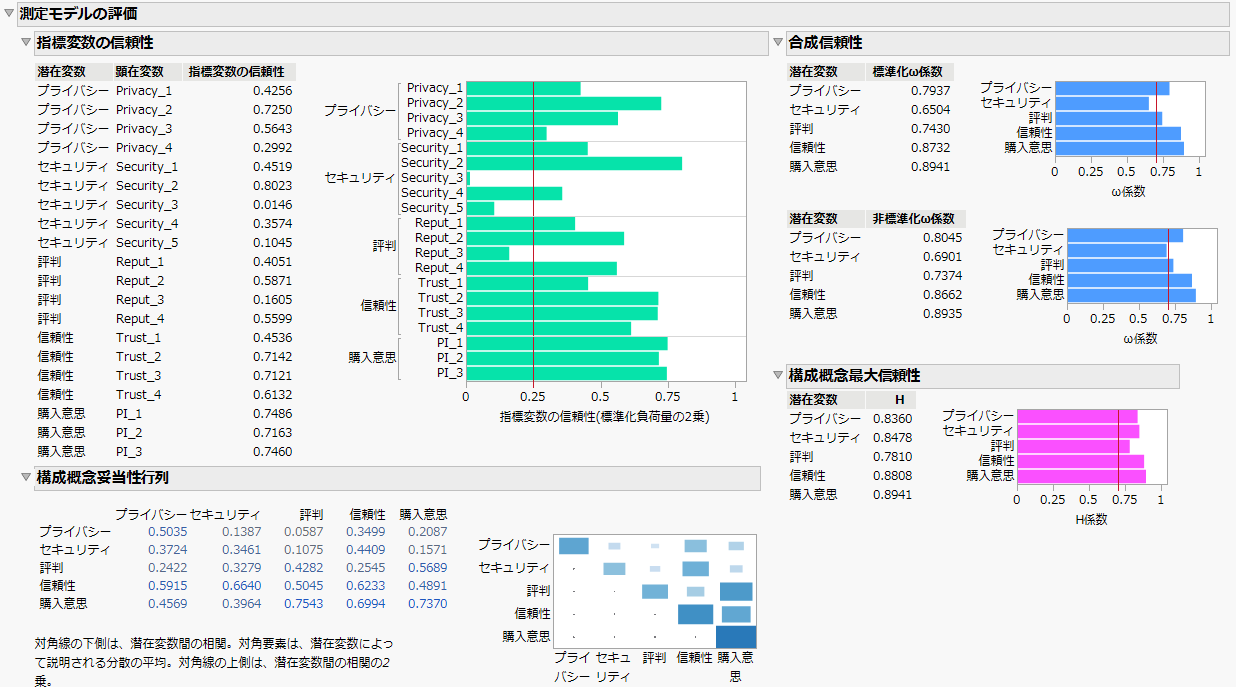Click the 購入意思 bar in standardized ω chart
Image resolution: width=1236 pixels, height=687 pixels.
(x=1119, y=148)
